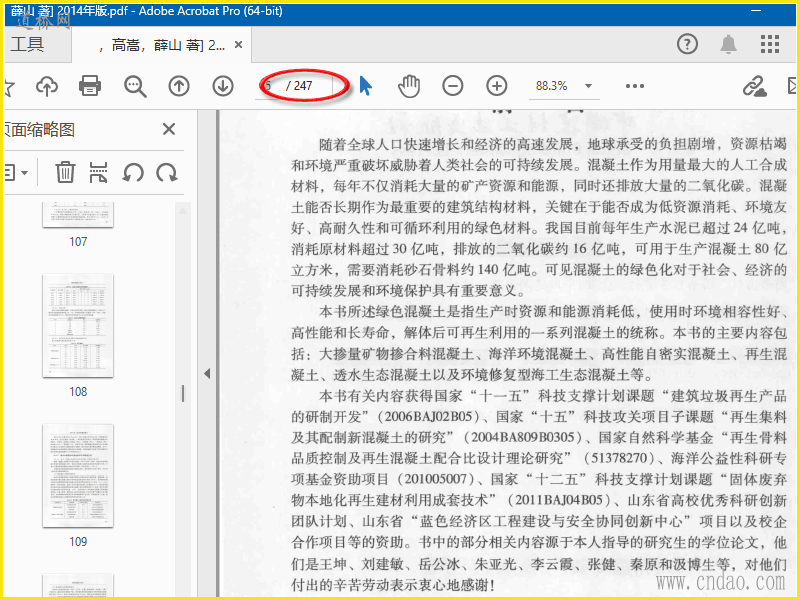Show more tools ellipsis menu
The image size is (800, 600).
pyautogui.click(x=635, y=86)
